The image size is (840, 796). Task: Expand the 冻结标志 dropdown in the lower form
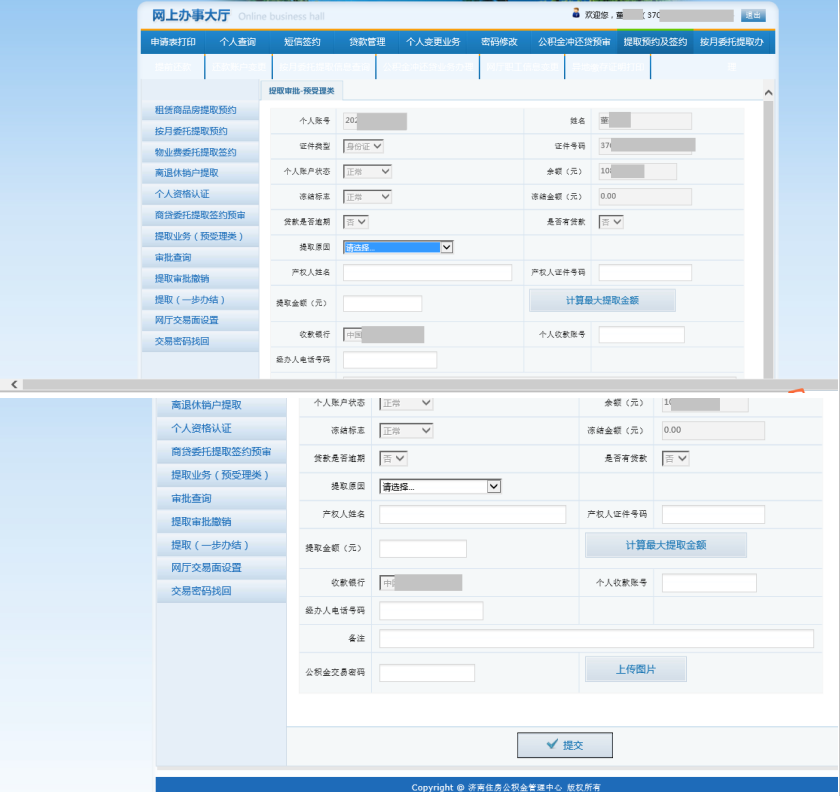(x=406, y=430)
